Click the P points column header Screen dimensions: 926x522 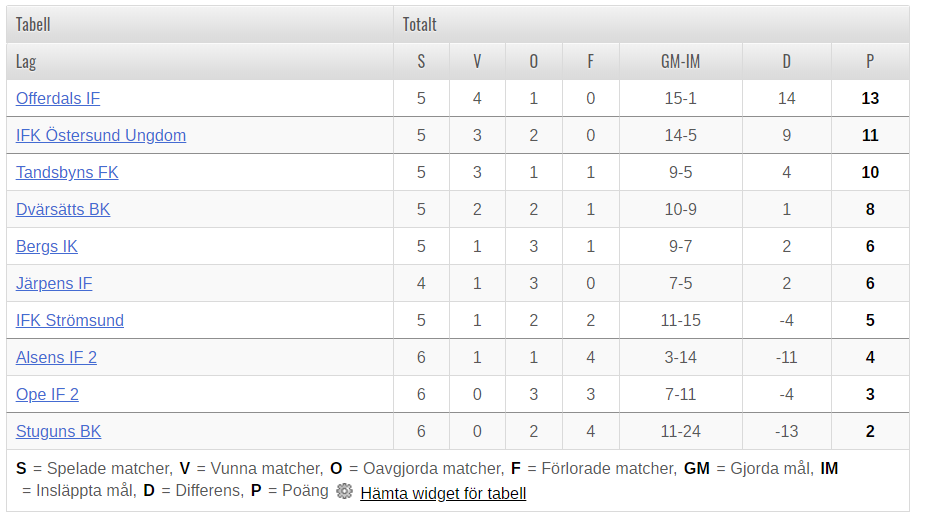click(870, 61)
